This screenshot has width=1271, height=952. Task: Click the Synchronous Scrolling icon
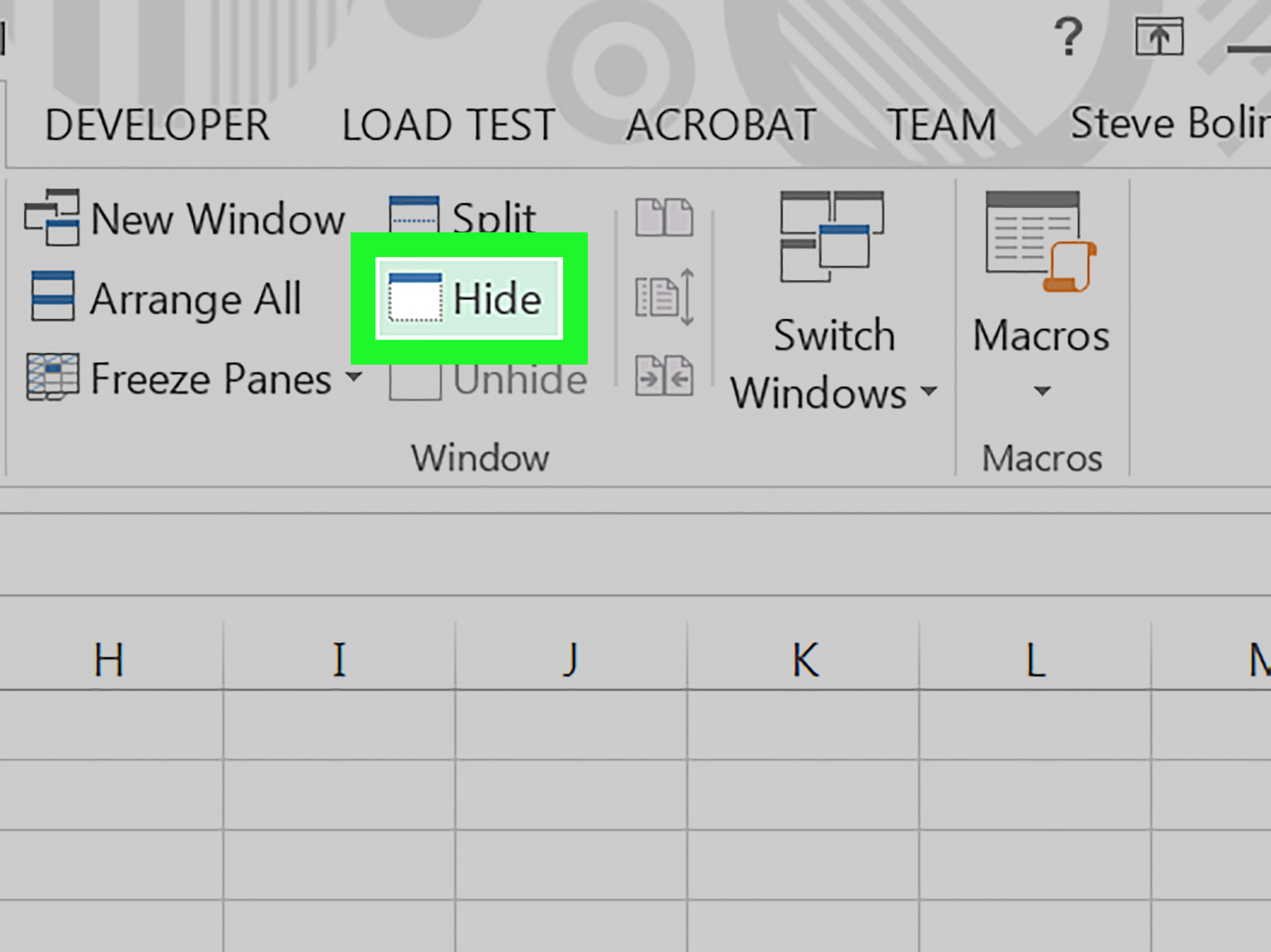click(665, 297)
